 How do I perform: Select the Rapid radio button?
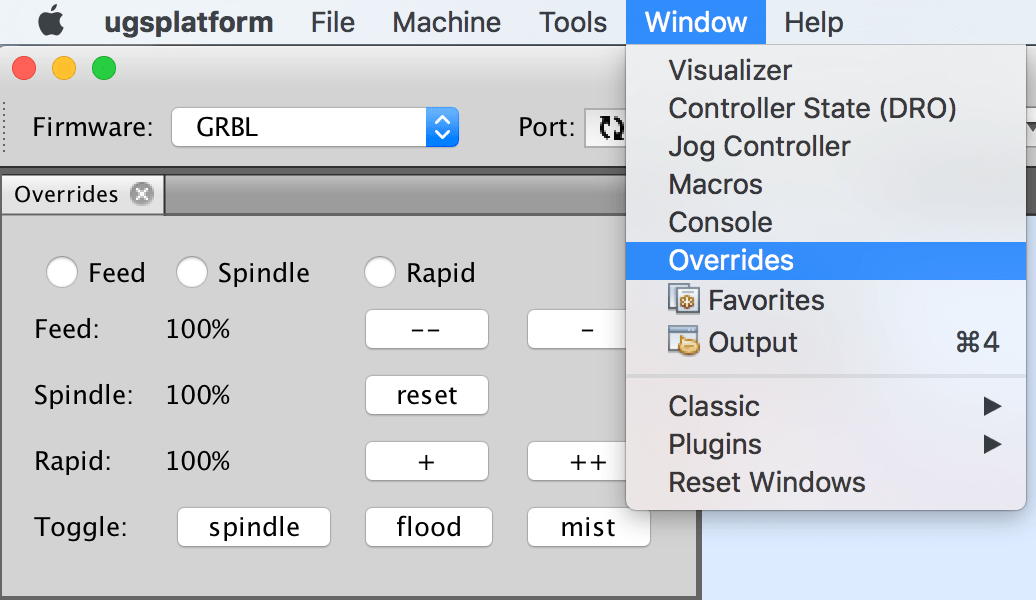click(380, 272)
